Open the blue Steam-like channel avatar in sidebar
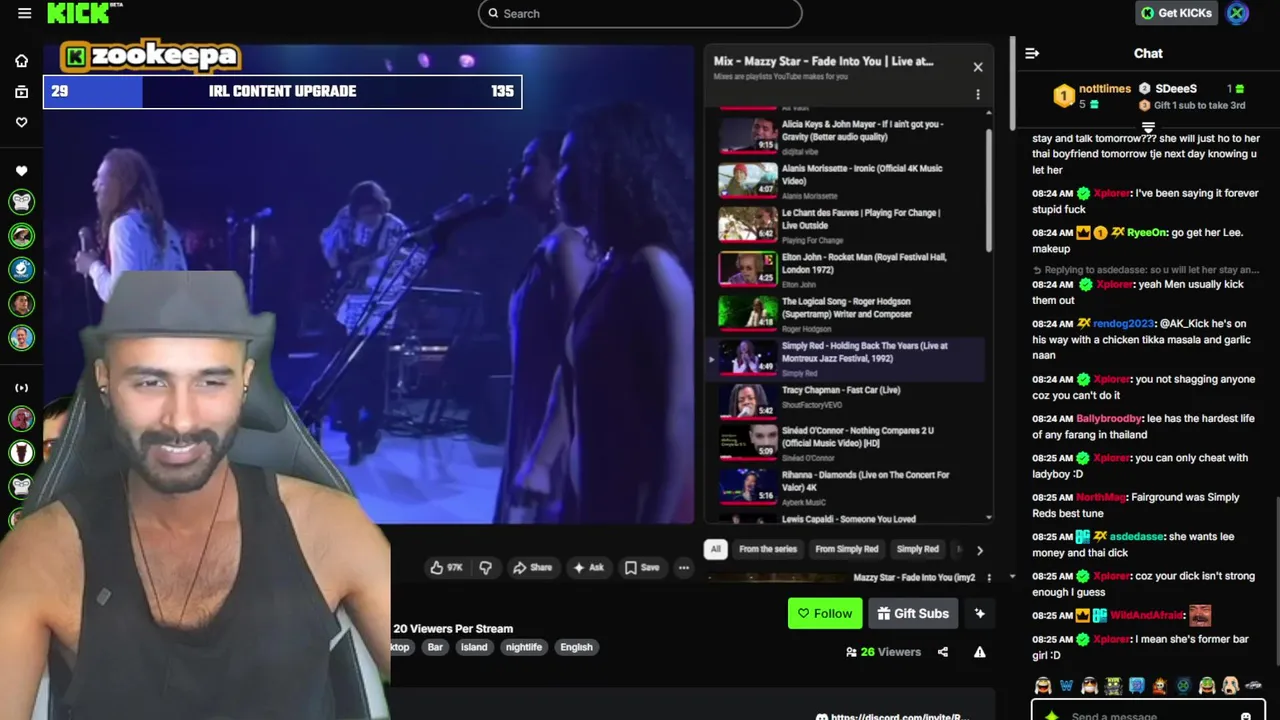1280x720 pixels. pyautogui.click(x=21, y=270)
